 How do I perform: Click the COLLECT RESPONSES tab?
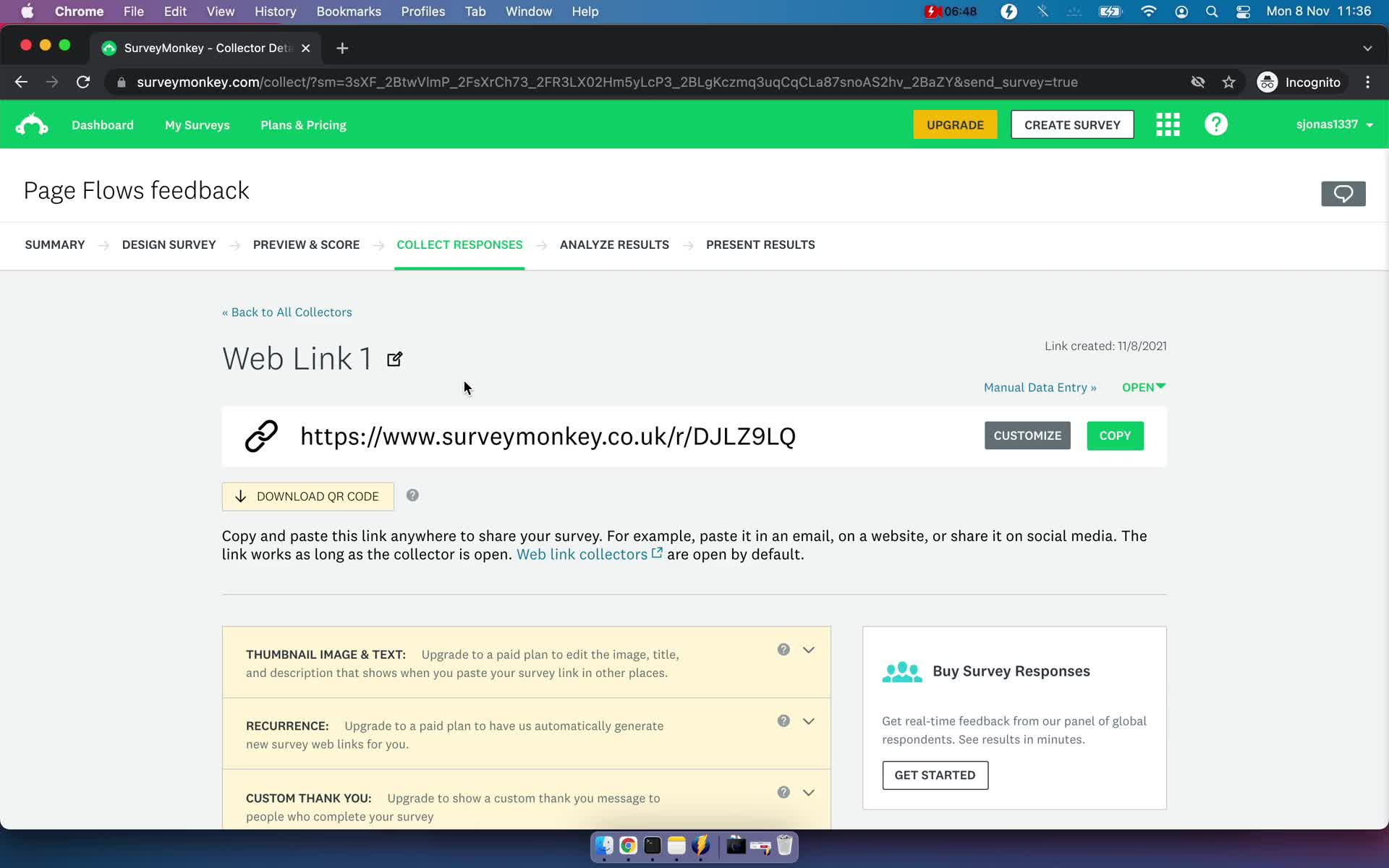click(459, 244)
